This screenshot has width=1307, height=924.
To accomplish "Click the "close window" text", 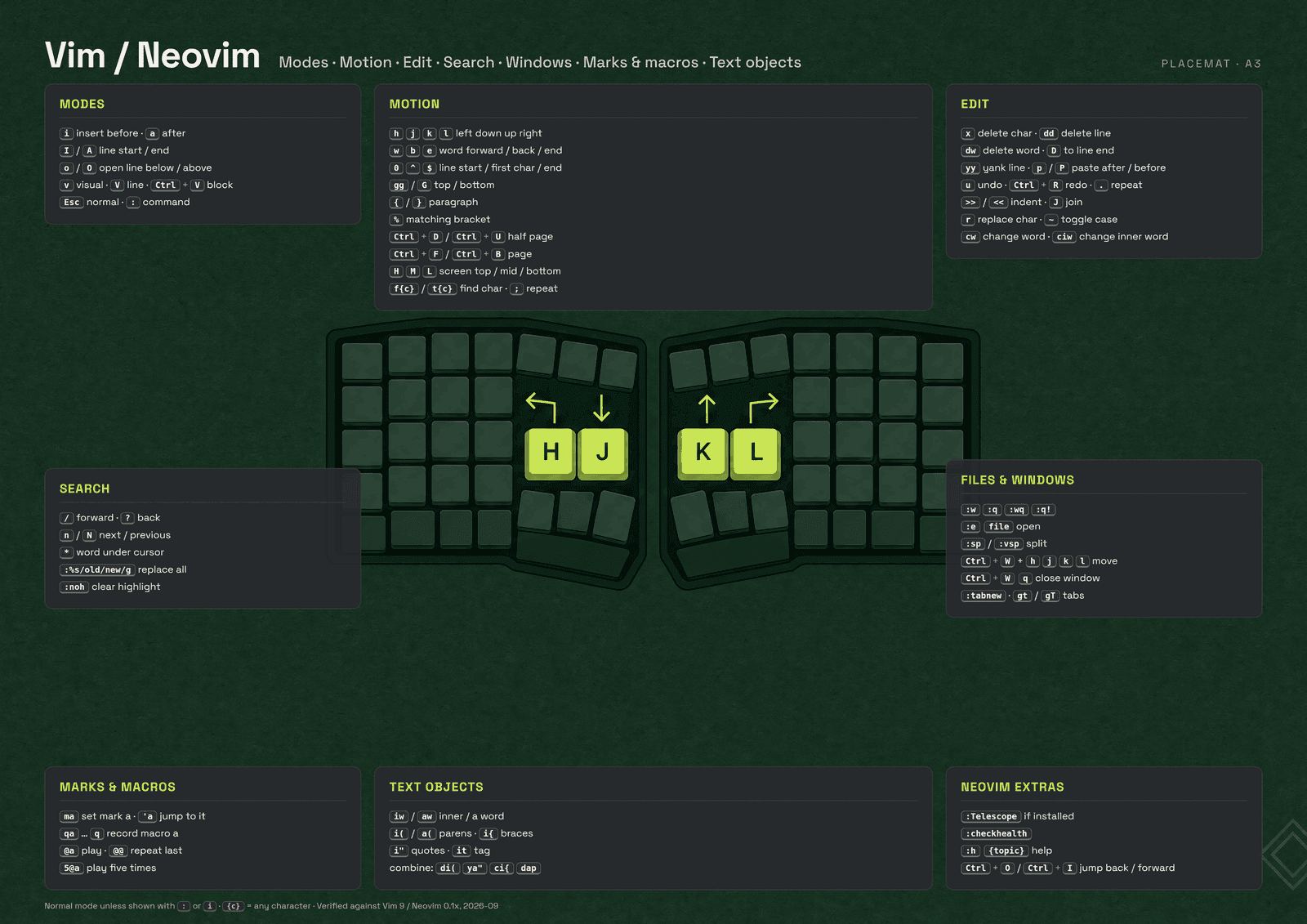I will tap(1068, 578).
